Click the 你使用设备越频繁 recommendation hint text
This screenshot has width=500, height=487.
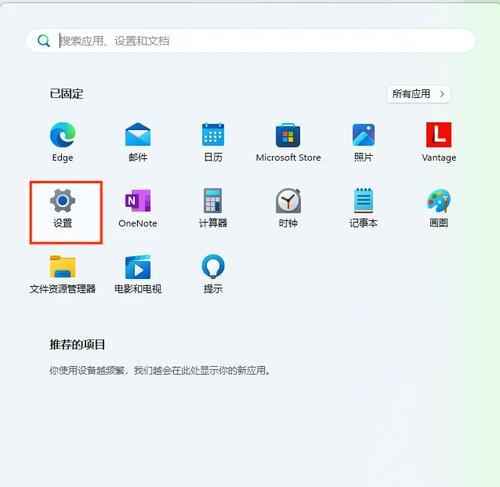[160, 370]
